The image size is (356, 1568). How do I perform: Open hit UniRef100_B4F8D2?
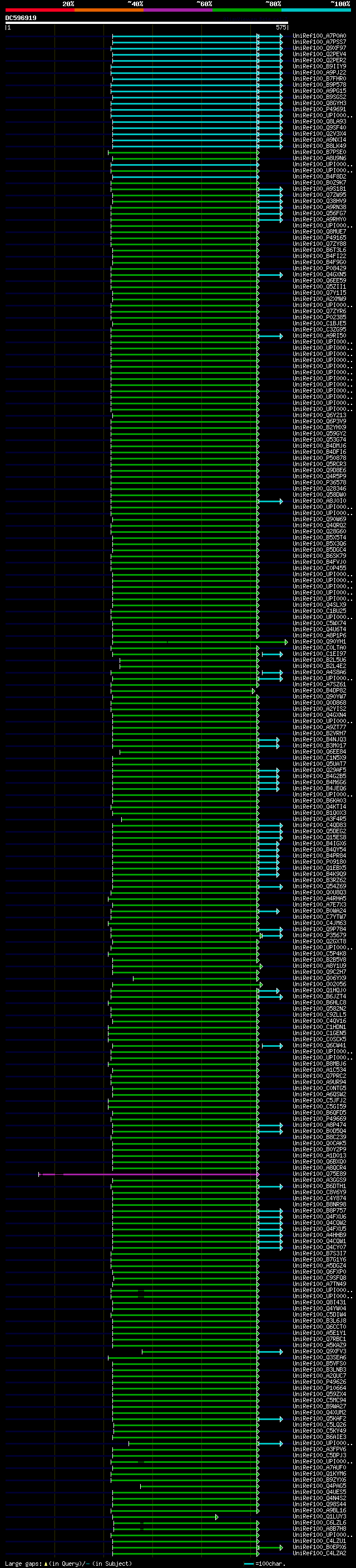pyautogui.click(x=319, y=176)
